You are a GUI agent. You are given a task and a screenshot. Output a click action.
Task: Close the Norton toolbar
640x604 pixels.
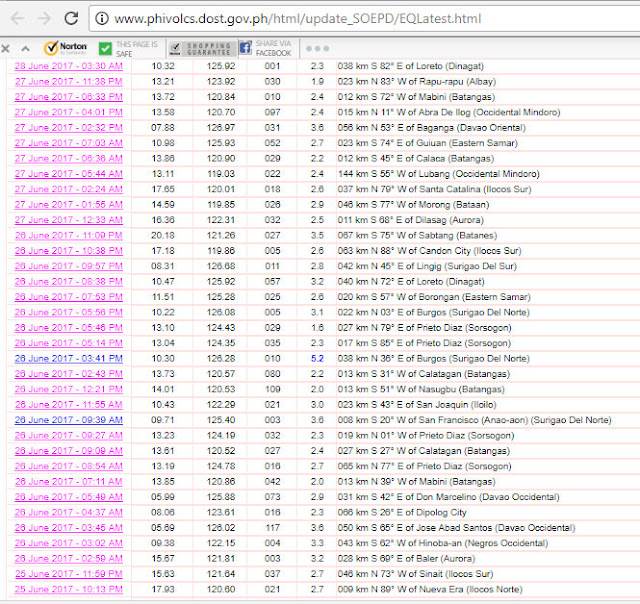click(5, 49)
